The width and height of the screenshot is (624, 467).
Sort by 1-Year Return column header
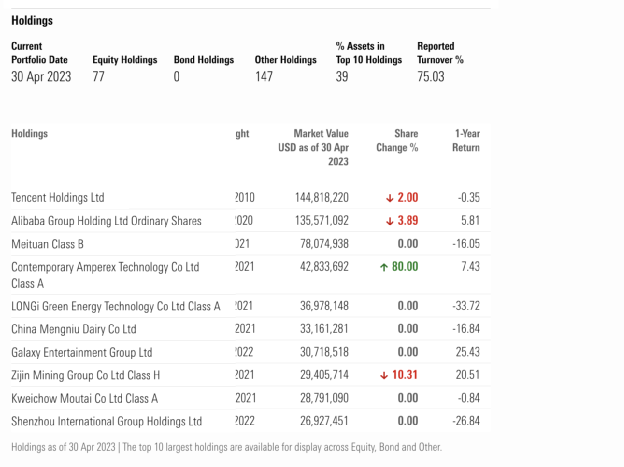point(466,141)
